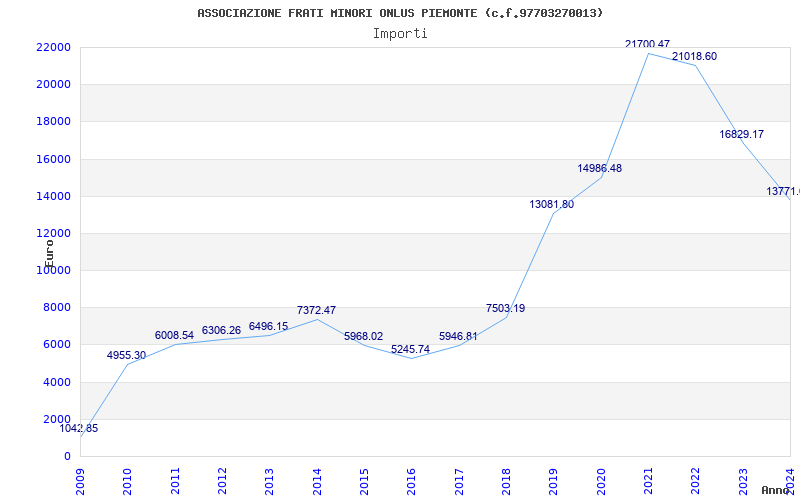This screenshot has width=800, height=500.
Task: Click x-axis year 2009
Action: tap(80, 482)
